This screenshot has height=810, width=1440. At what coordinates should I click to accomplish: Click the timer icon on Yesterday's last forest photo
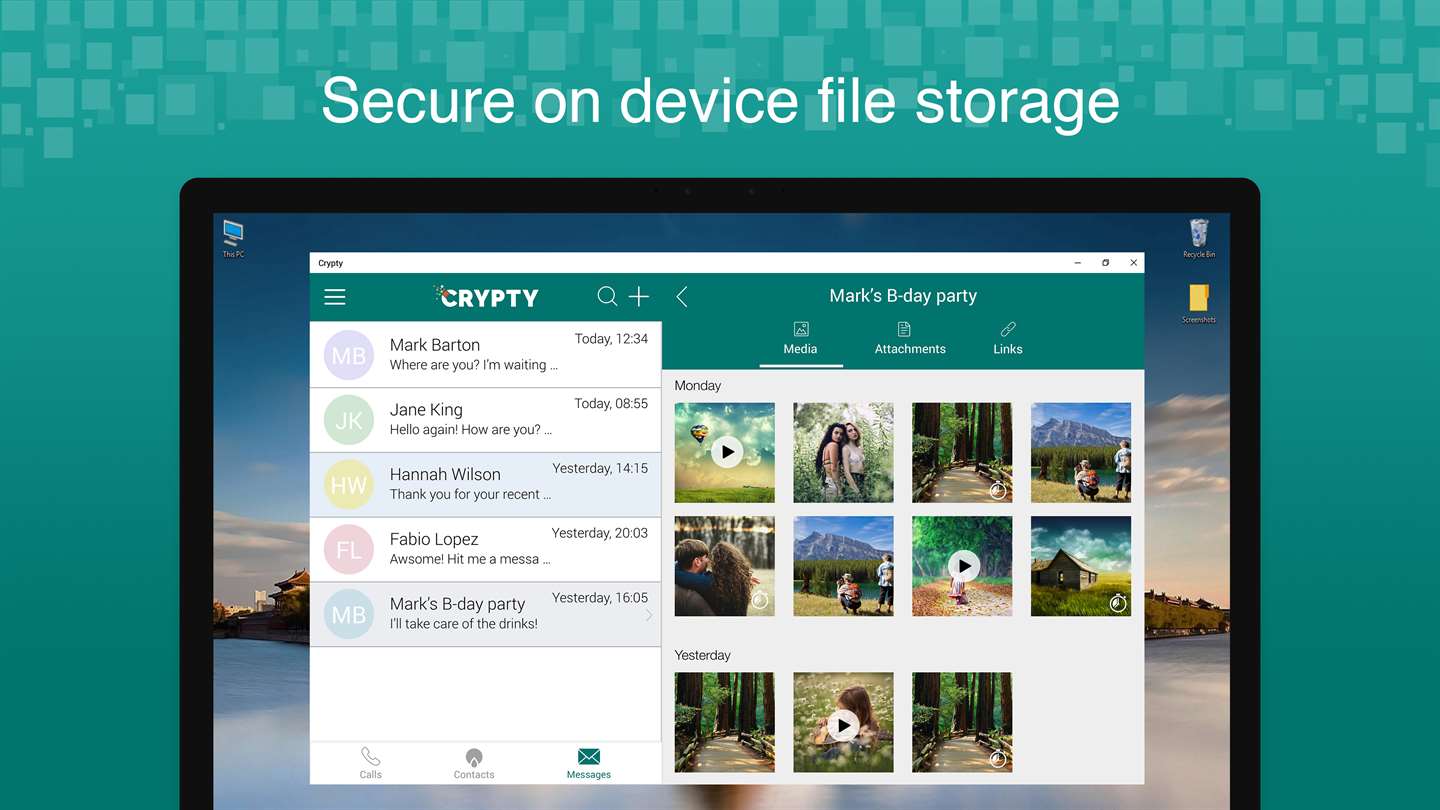[x=998, y=759]
